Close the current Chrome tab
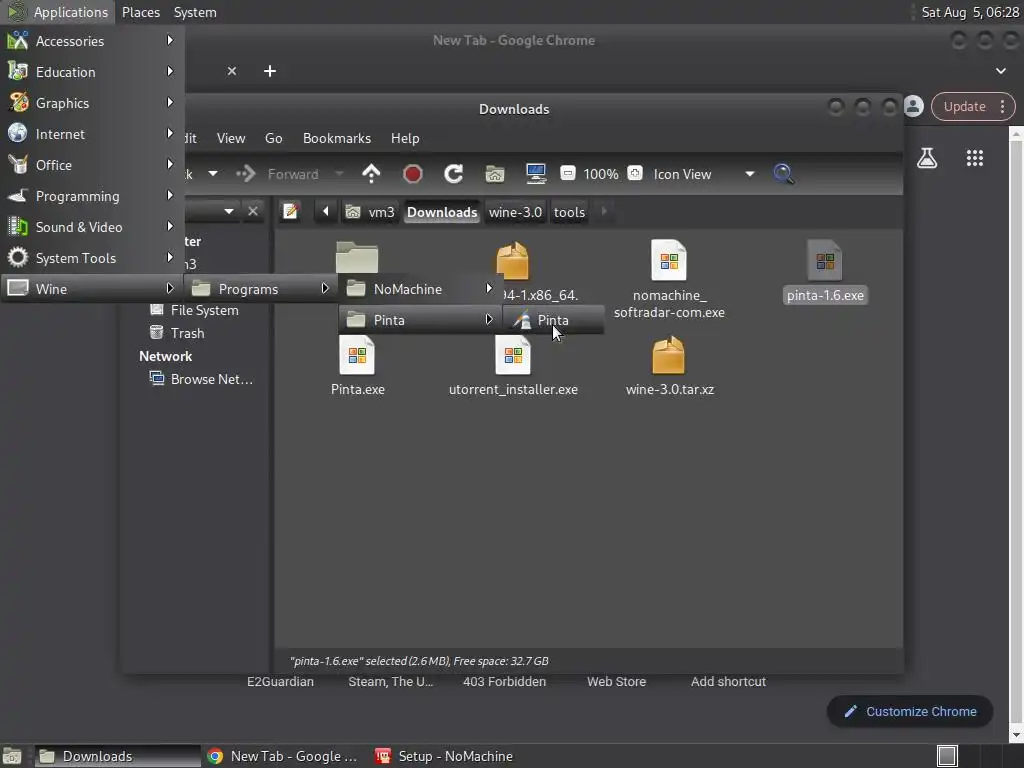 click(232, 71)
